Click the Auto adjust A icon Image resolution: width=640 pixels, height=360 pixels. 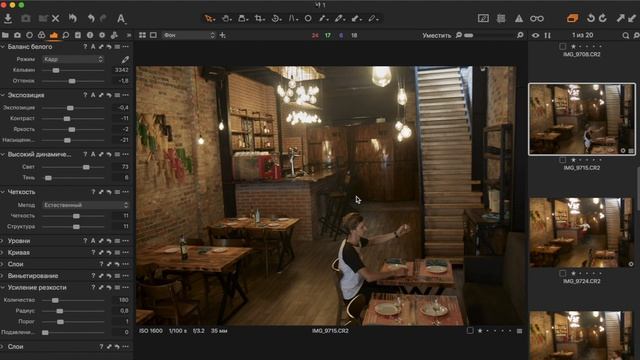point(121,18)
